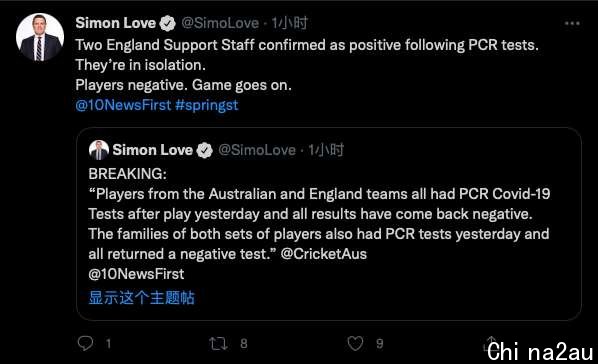The width and height of the screenshot is (598, 364).
Task: Click the @SimoLove handle inside the quoted tweet
Action: (x=257, y=150)
